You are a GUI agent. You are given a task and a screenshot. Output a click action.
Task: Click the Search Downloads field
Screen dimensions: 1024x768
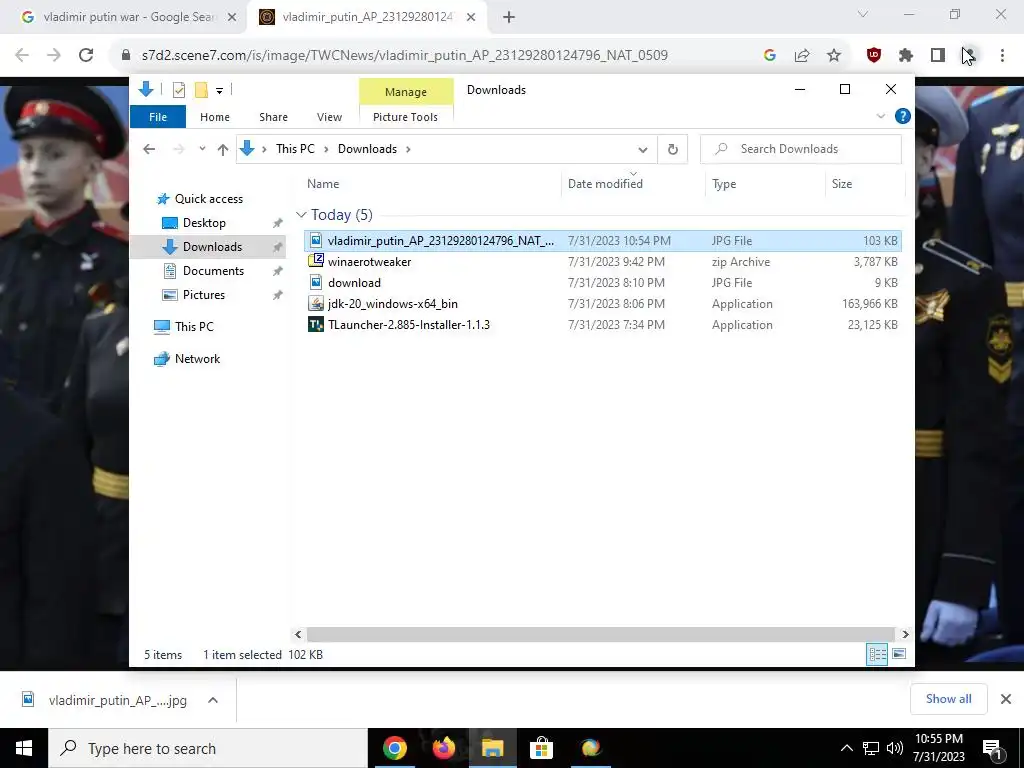click(x=801, y=149)
